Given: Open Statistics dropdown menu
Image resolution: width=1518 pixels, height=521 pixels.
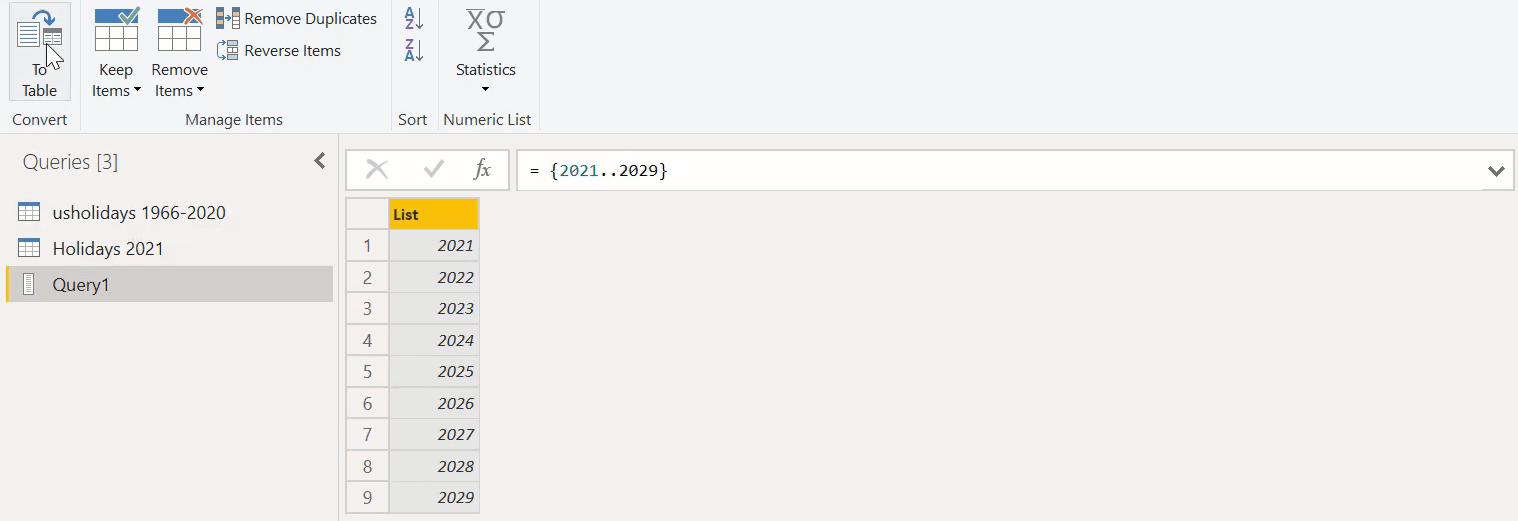Looking at the screenshot, I should pos(486,52).
